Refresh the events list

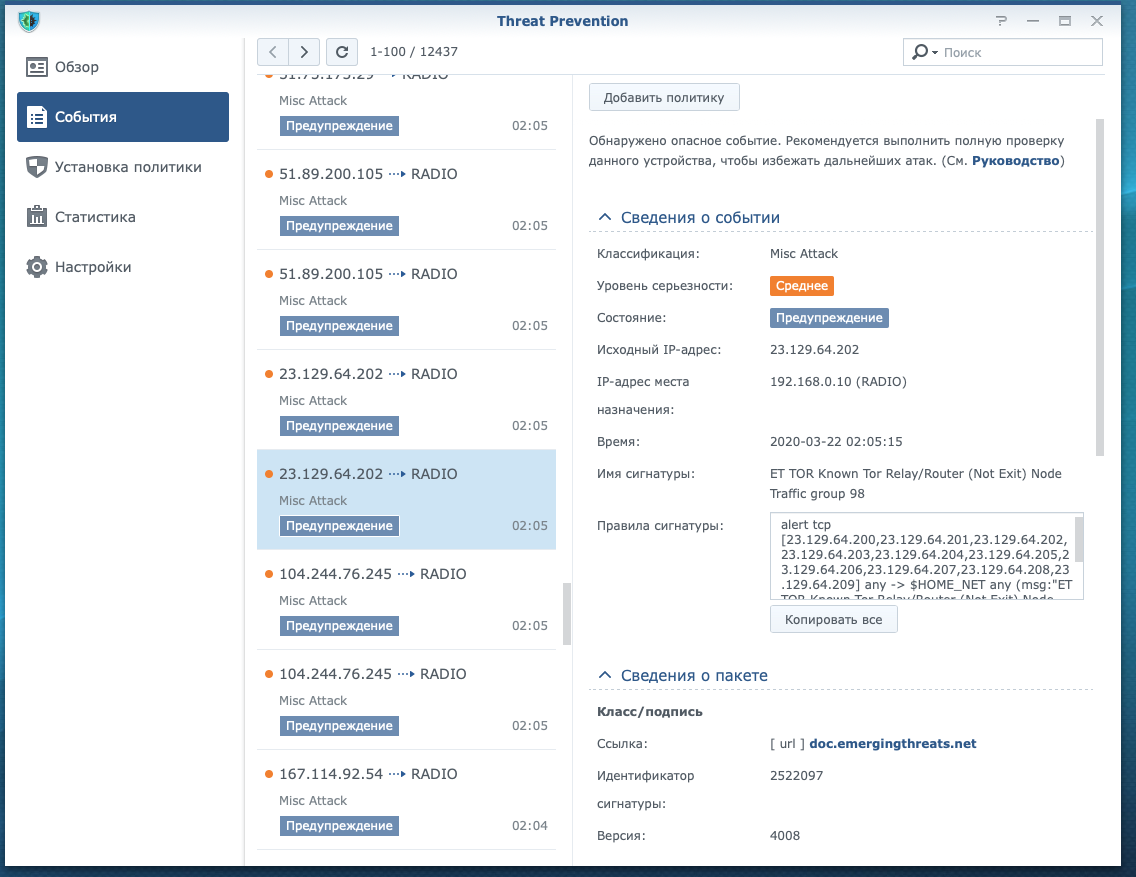coord(342,52)
